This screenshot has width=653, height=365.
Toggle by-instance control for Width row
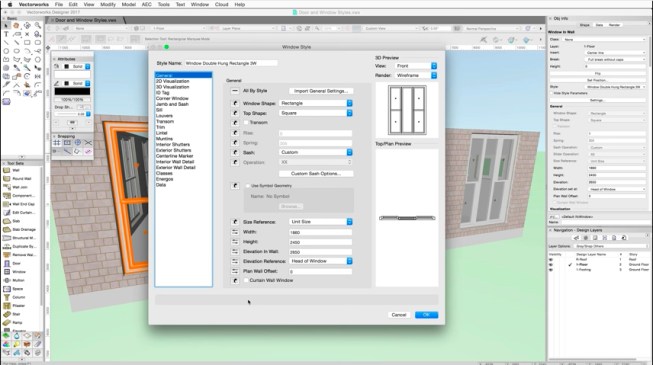pyautogui.click(x=235, y=232)
